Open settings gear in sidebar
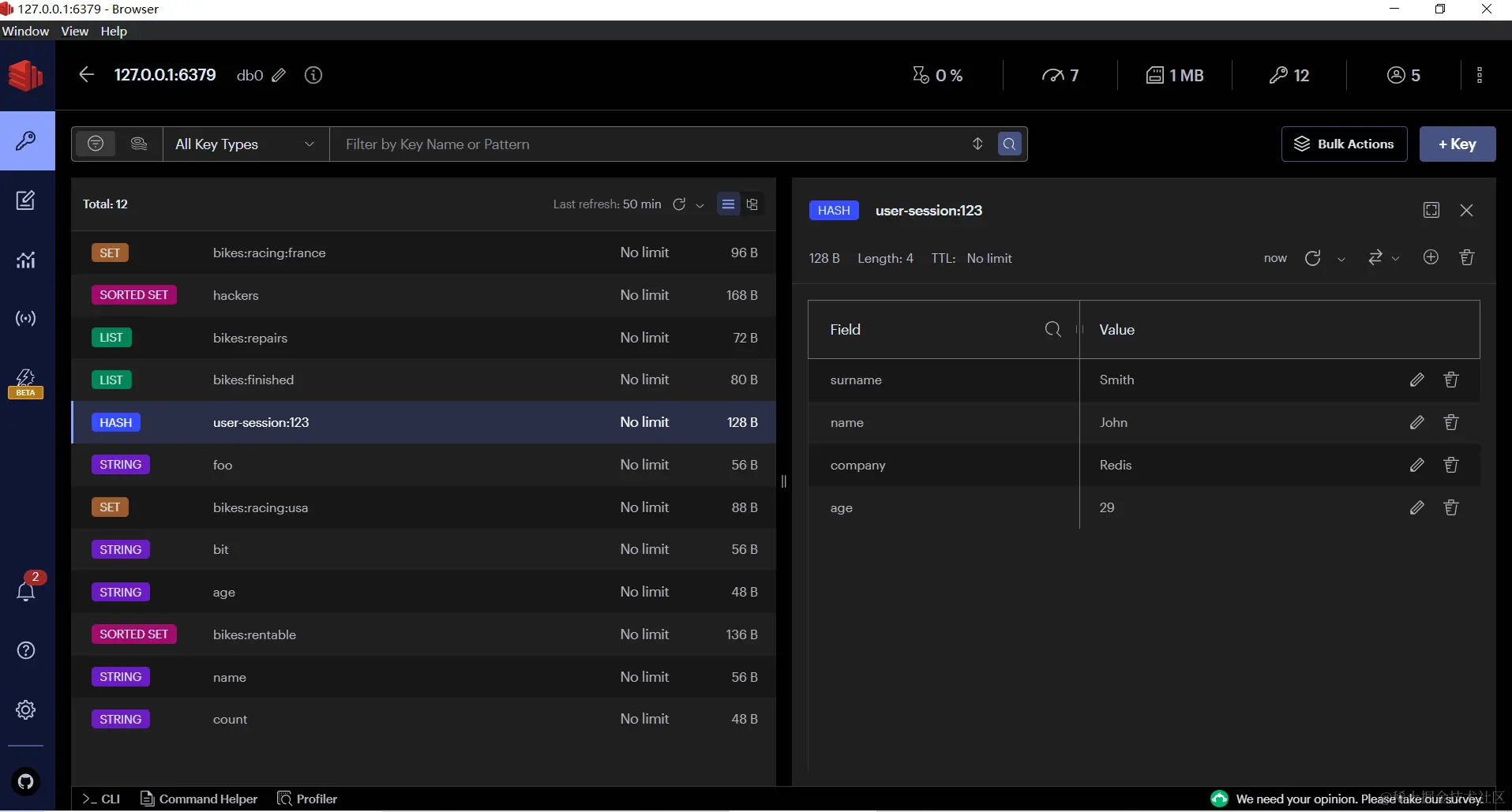1512x812 pixels. 26,709
